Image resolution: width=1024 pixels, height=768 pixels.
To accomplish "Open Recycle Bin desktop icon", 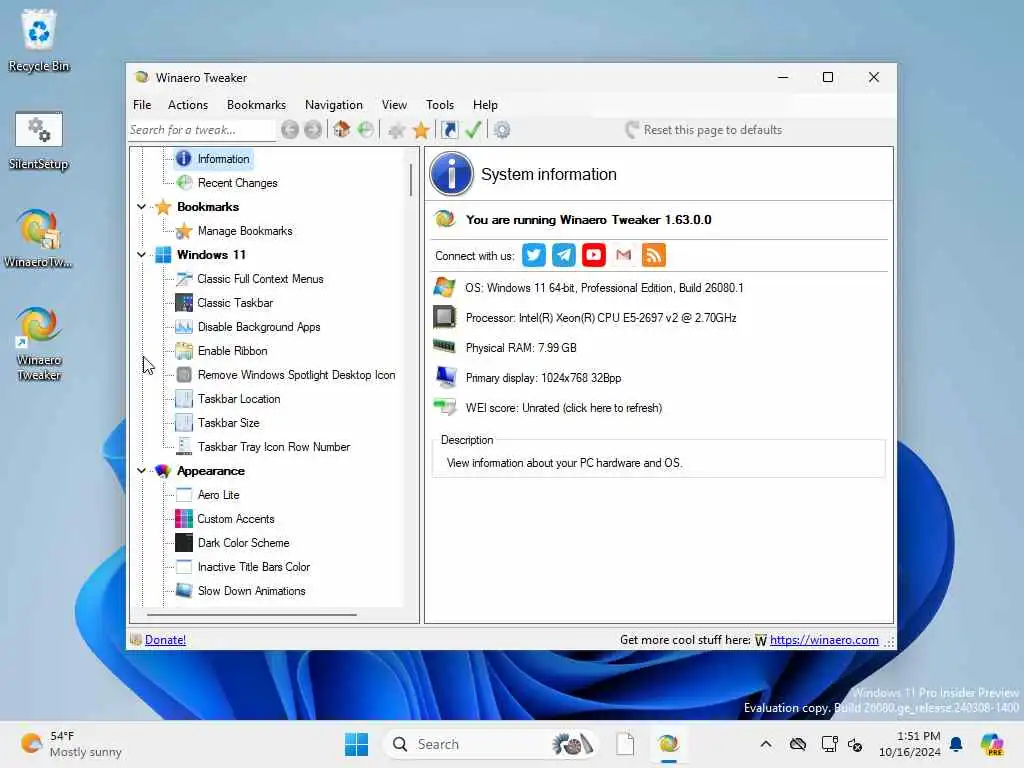I will [39, 40].
